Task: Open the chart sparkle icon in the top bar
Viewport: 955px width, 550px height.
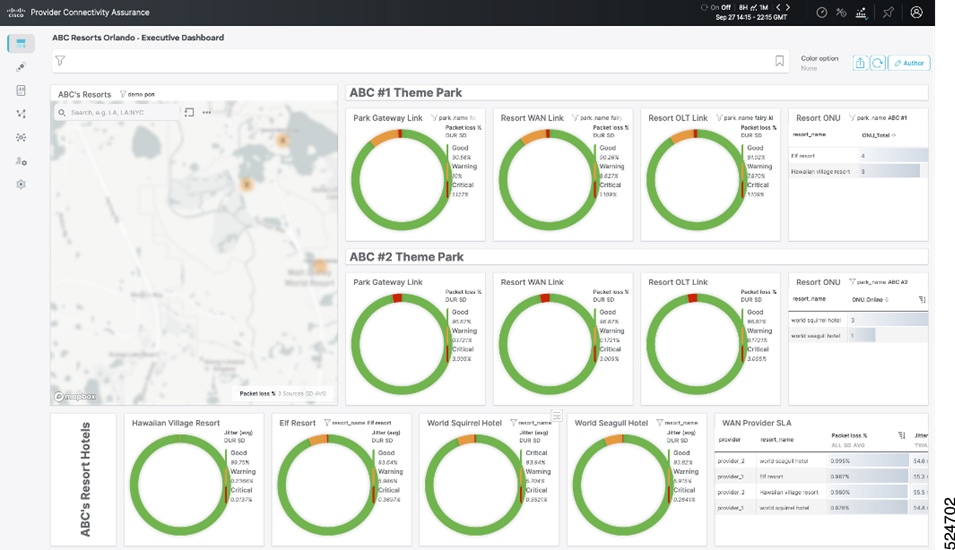Action: point(861,12)
